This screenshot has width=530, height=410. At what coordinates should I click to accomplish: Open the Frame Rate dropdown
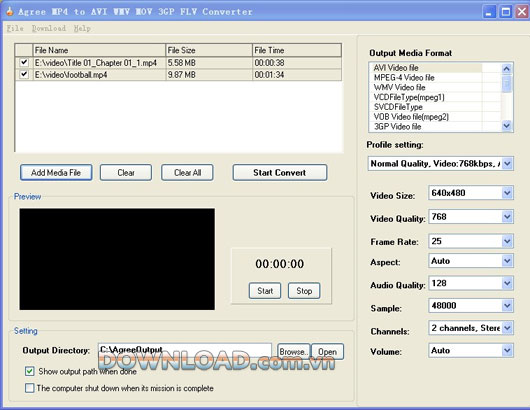point(507,241)
